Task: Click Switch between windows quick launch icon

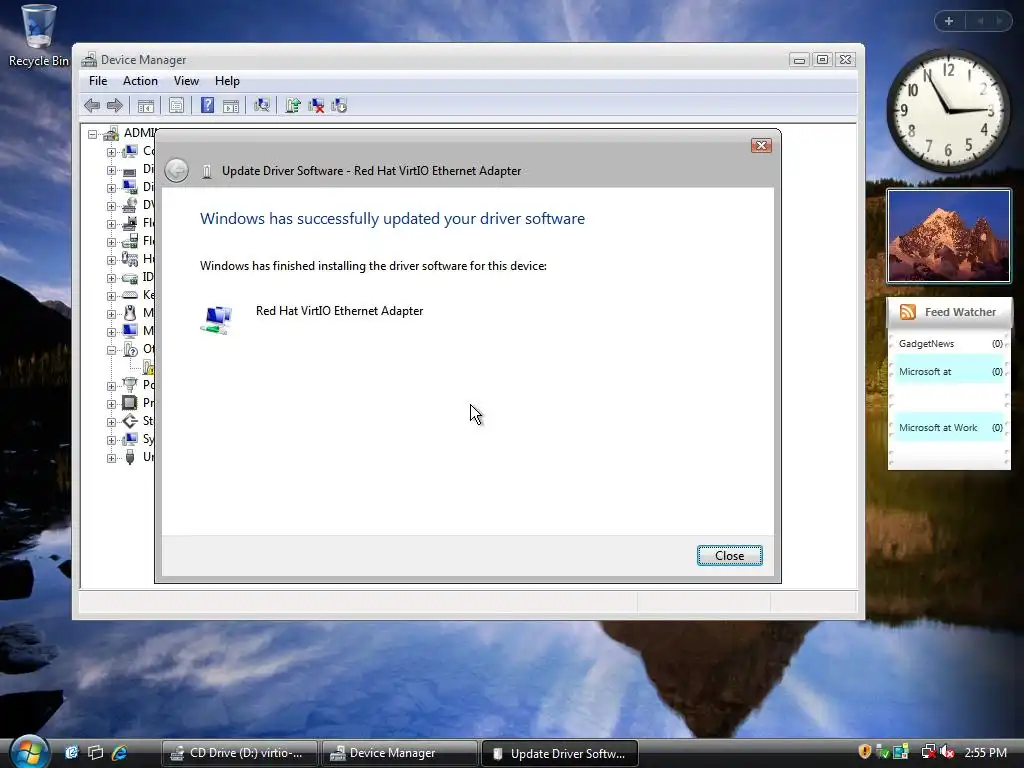Action: coord(95,753)
